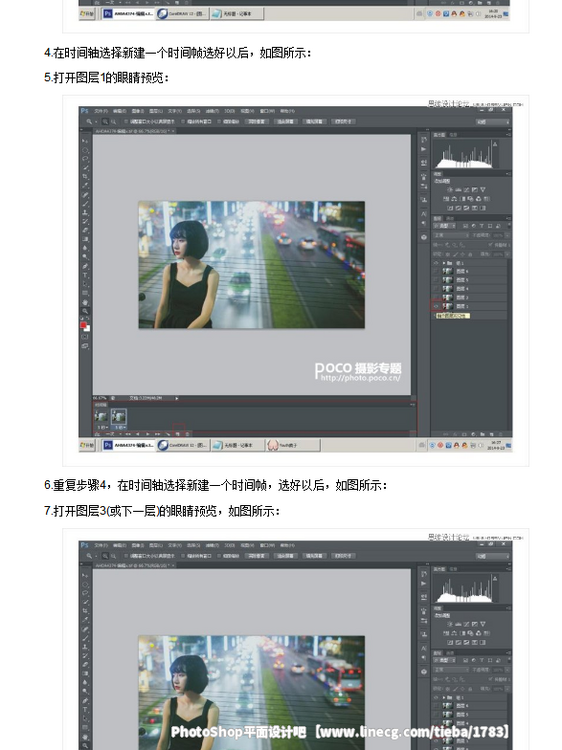Check 缩放所有窗口 in step-5 options bar
562x750 pixels.
(x=183, y=122)
